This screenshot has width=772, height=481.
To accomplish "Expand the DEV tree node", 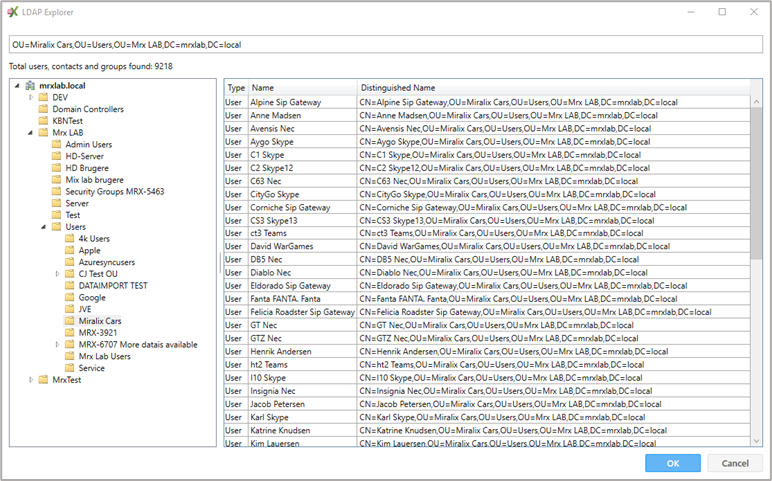I will 31,97.
